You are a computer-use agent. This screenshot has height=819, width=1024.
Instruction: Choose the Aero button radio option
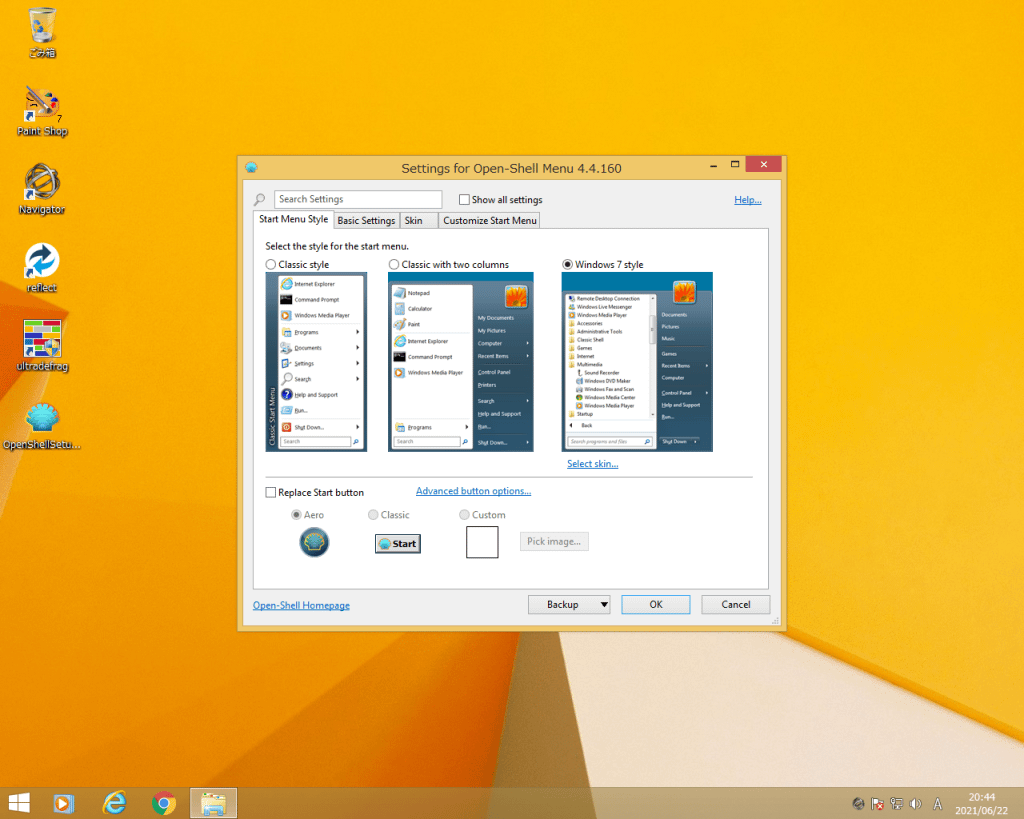(296, 515)
